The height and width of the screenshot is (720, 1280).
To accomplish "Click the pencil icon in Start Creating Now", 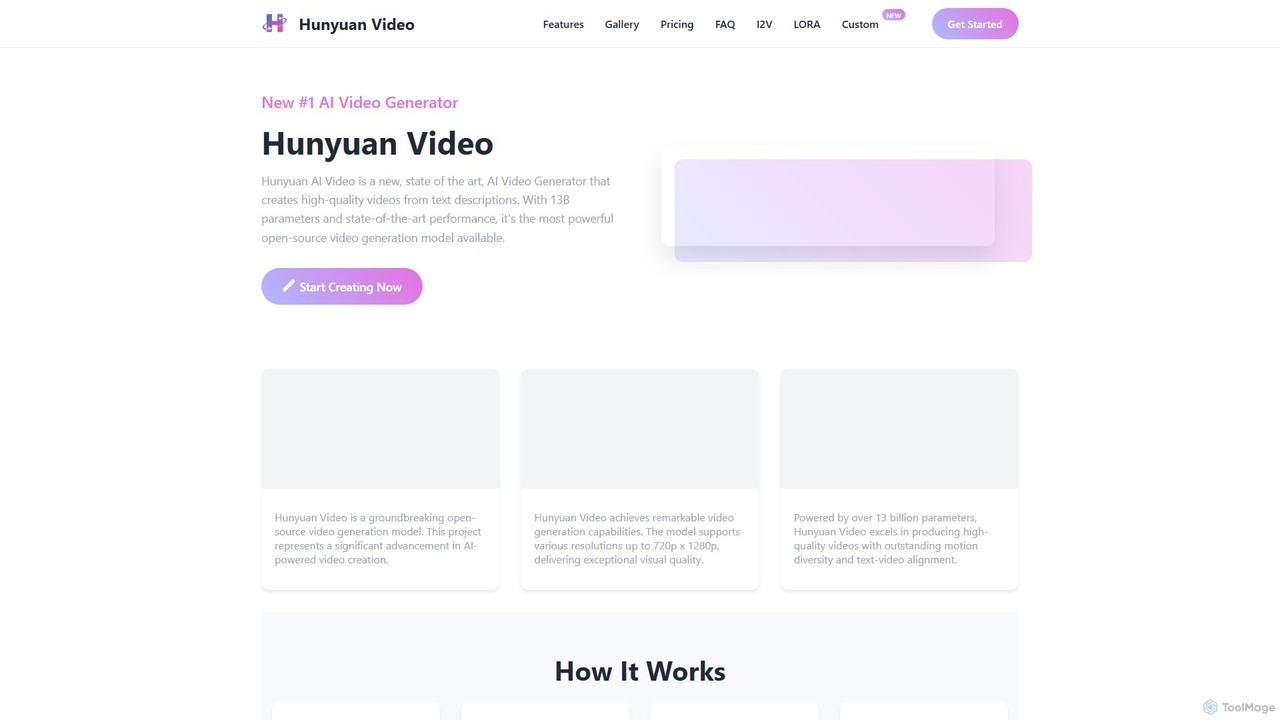I will pos(288,286).
